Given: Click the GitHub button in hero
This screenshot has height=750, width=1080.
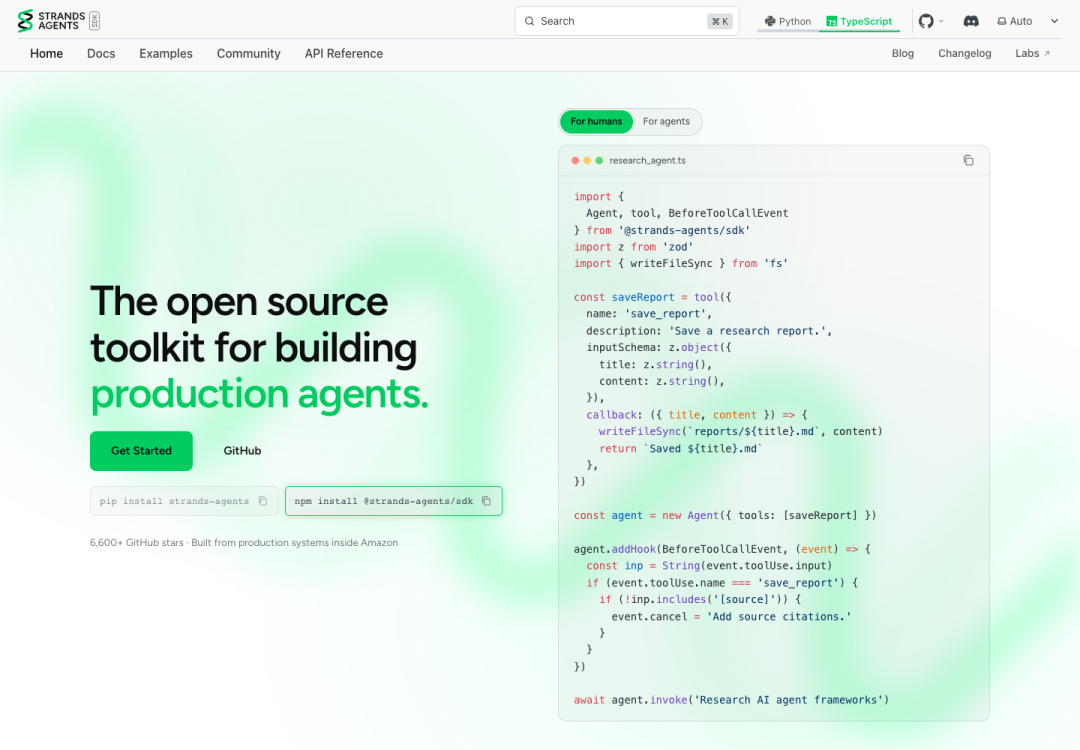Looking at the screenshot, I should coord(242,451).
